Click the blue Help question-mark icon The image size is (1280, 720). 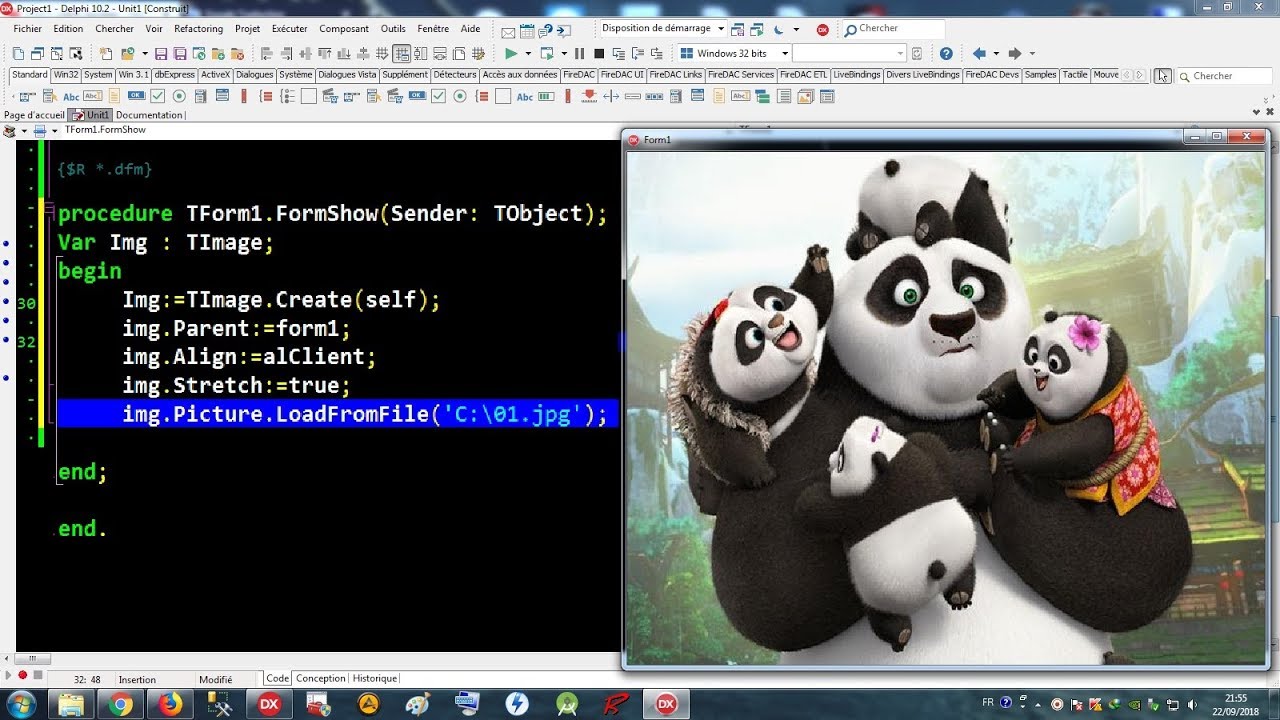[946, 53]
